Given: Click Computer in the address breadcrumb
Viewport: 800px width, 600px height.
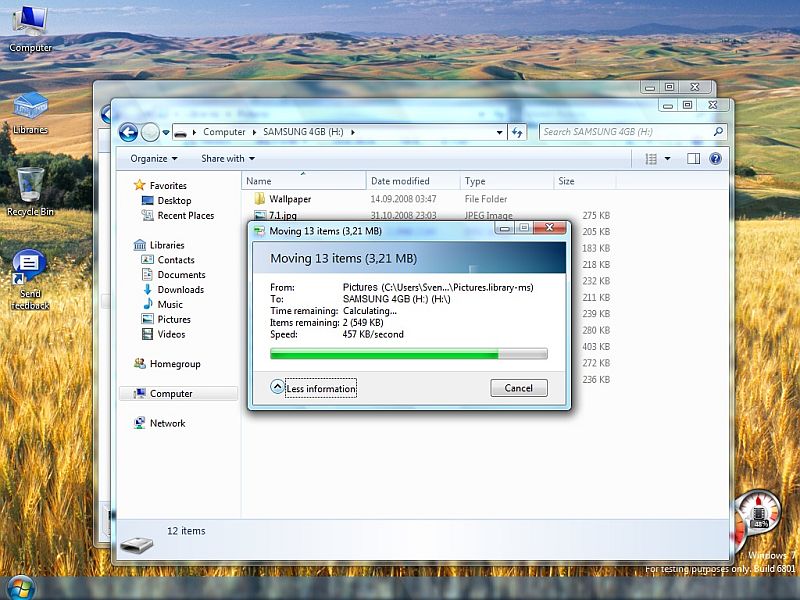Looking at the screenshot, I should pyautogui.click(x=224, y=132).
